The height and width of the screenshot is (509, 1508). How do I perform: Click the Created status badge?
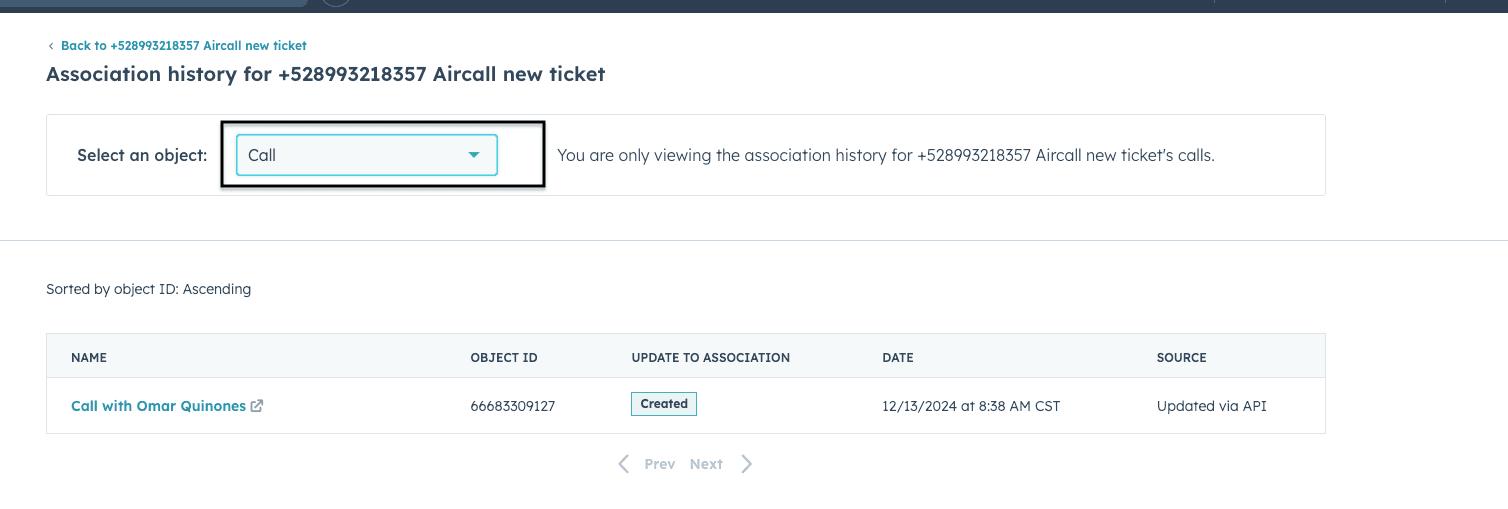tap(664, 404)
